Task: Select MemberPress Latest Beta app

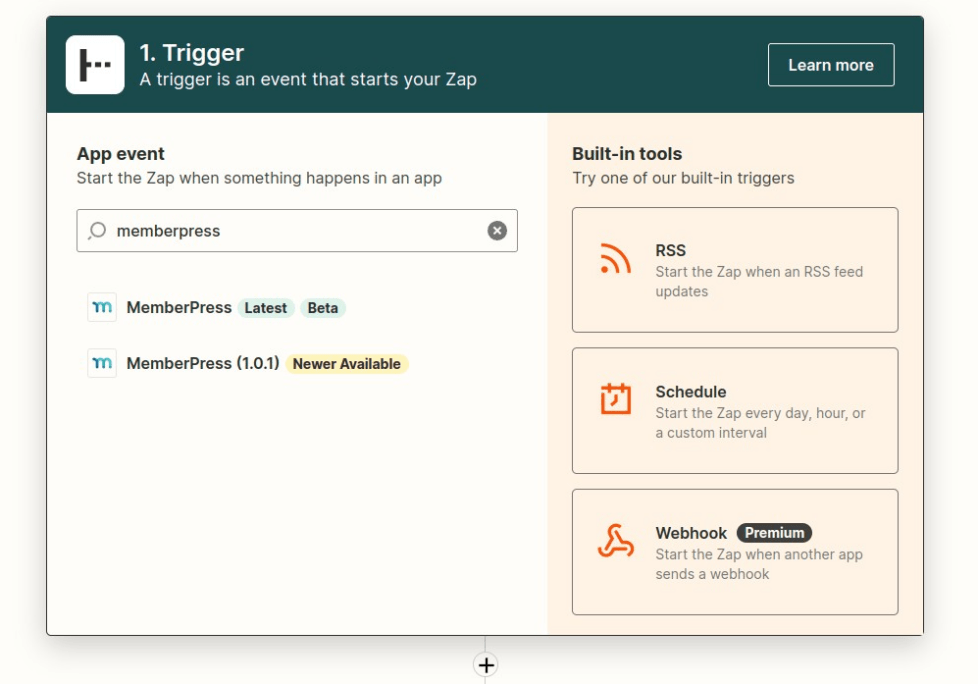Action: [x=216, y=307]
